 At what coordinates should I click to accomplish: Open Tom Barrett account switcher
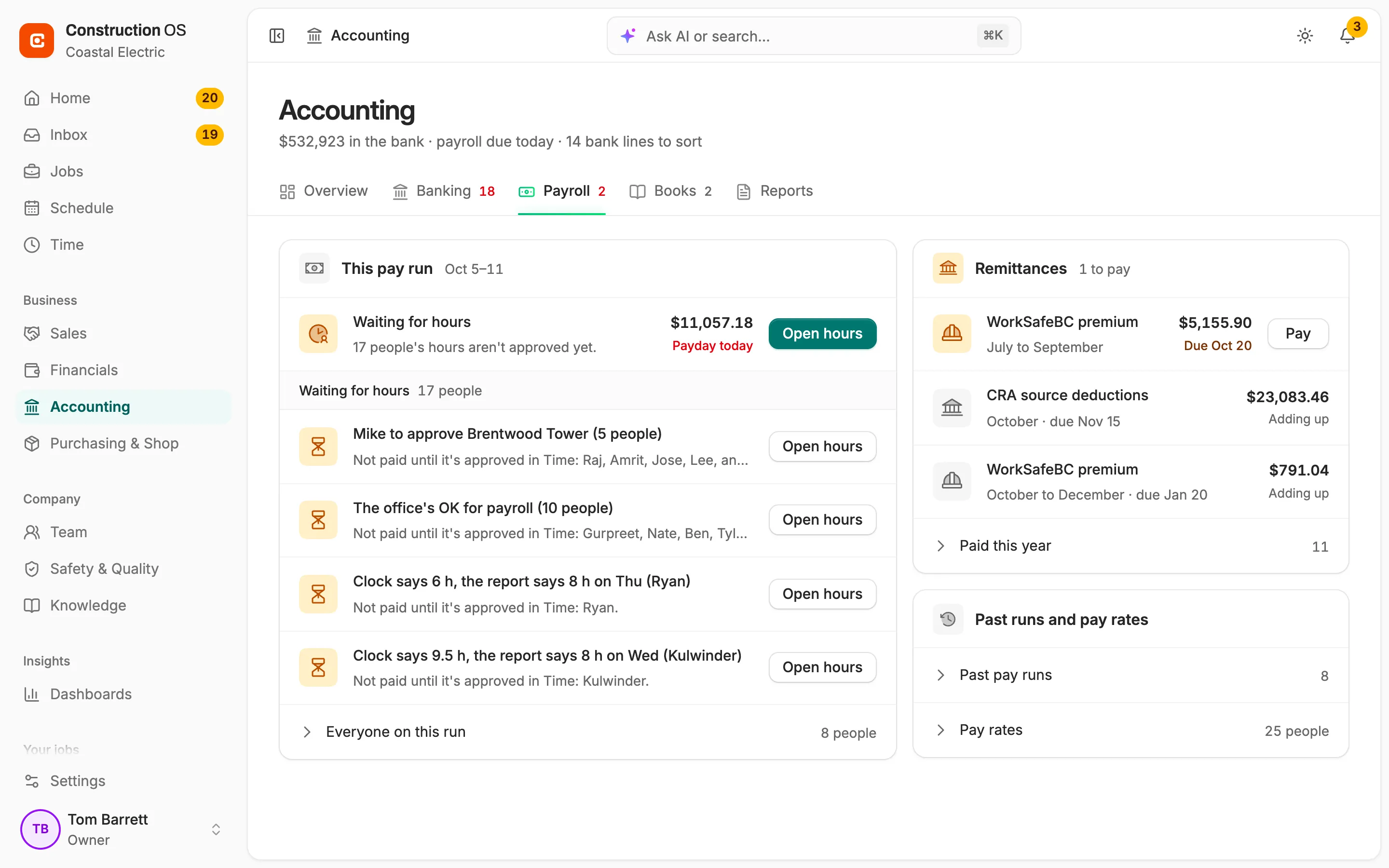click(x=123, y=829)
